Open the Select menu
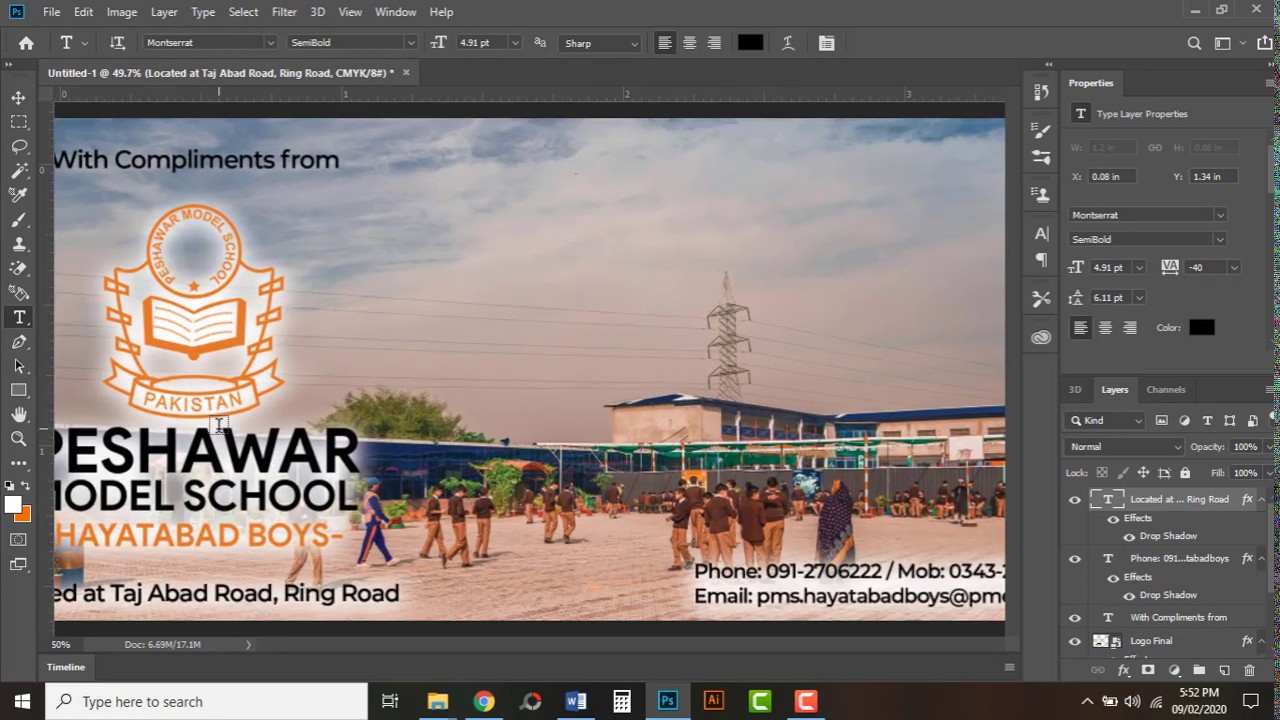This screenshot has width=1280, height=720. pyautogui.click(x=243, y=12)
